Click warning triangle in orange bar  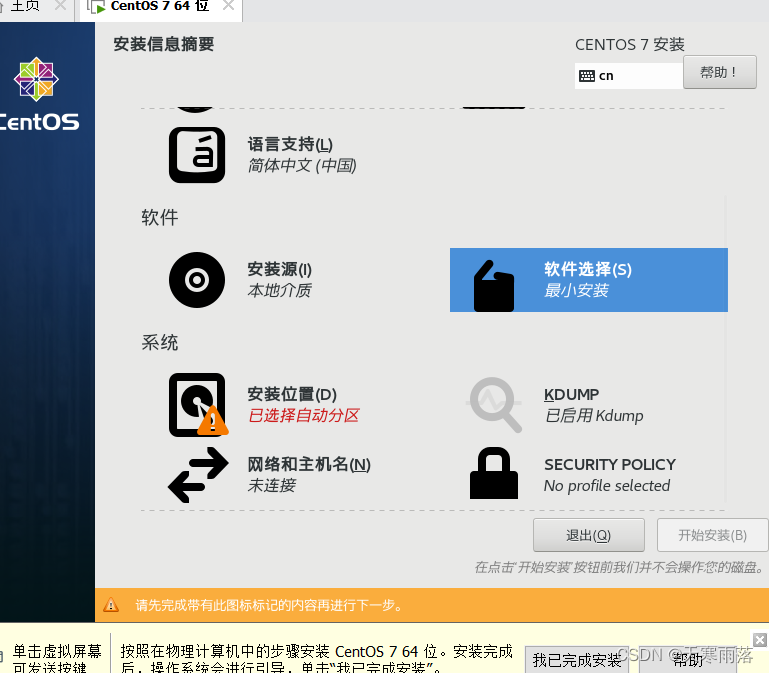click(111, 605)
